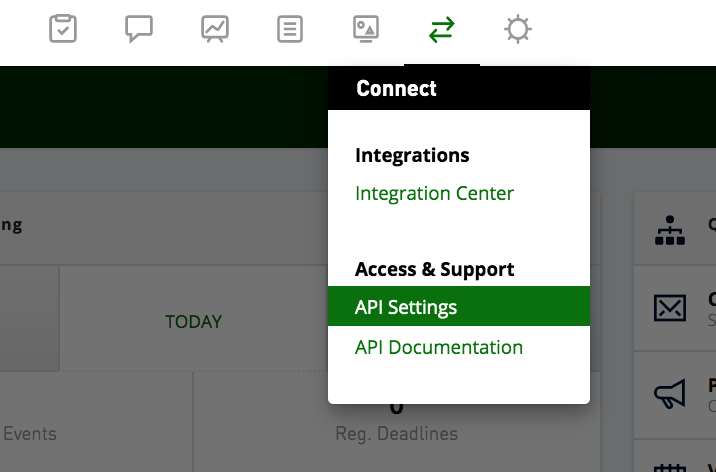This screenshot has height=472, width=716.
Task: Select the TODAY tab in dashboard
Action: (x=193, y=322)
